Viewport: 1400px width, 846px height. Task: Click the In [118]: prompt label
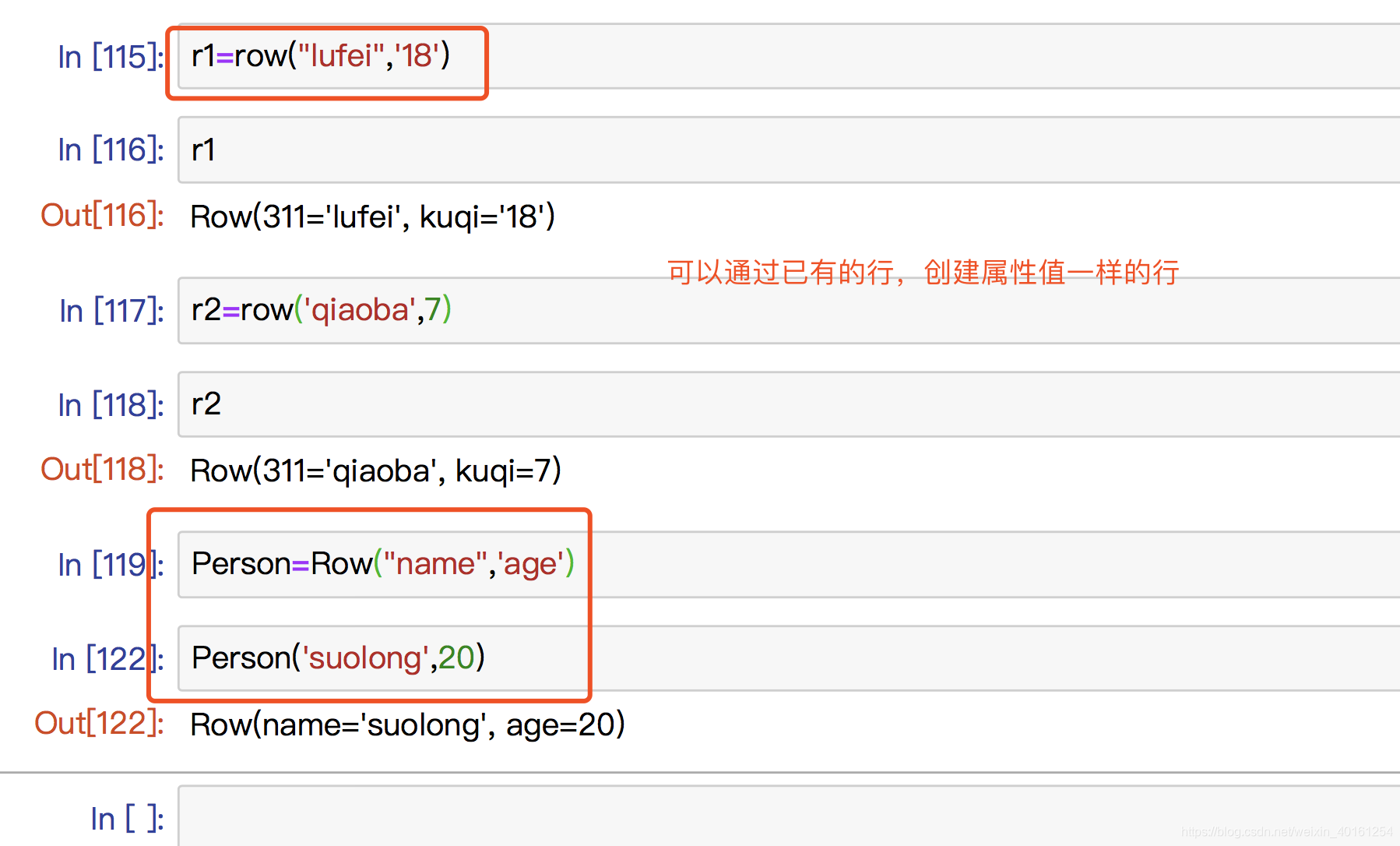point(111,405)
